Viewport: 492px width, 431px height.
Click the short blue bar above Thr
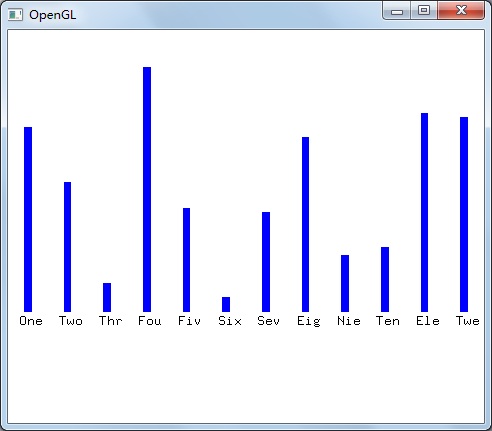[107, 297]
